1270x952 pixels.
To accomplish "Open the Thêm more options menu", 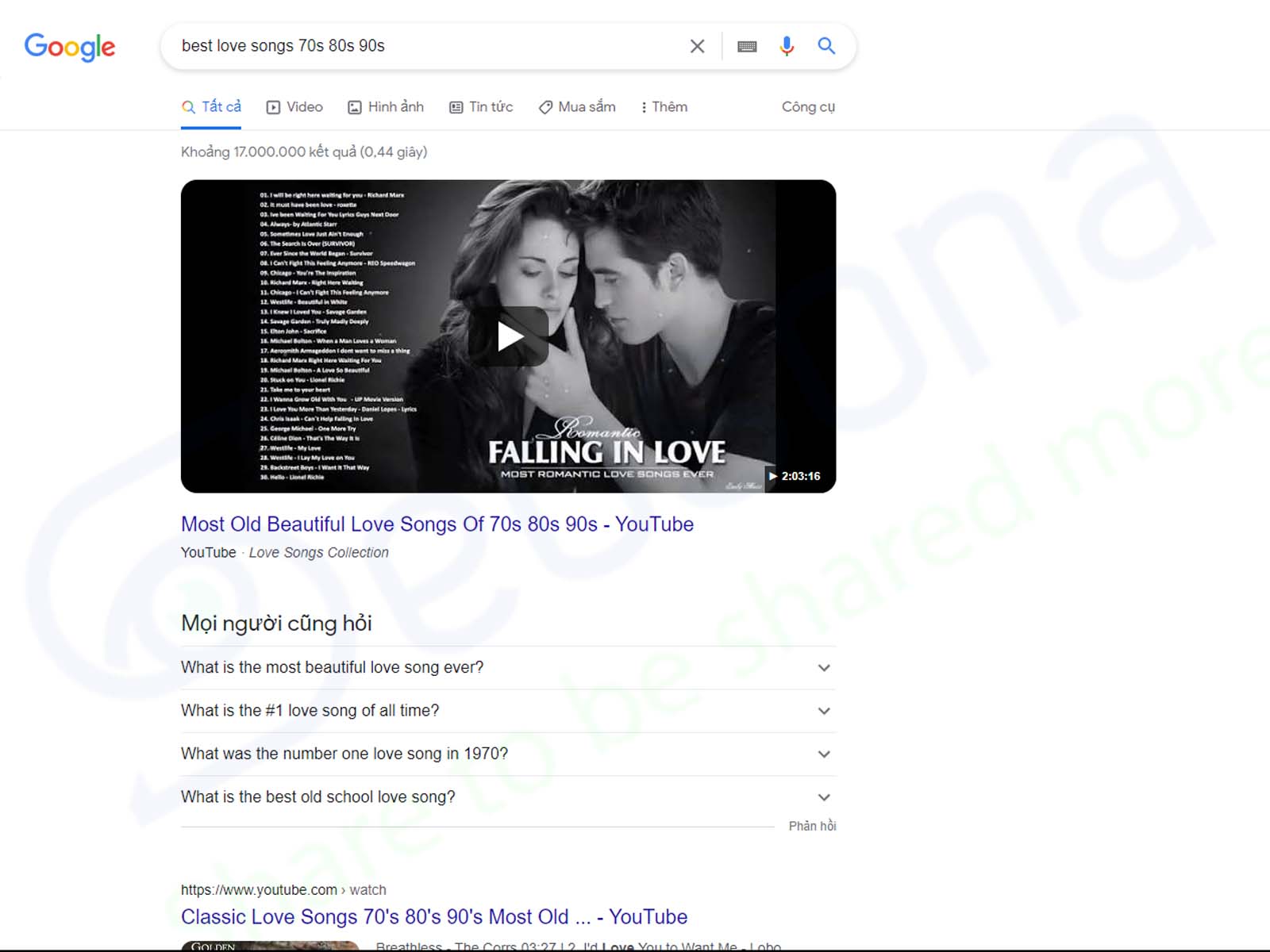I will tap(664, 107).
